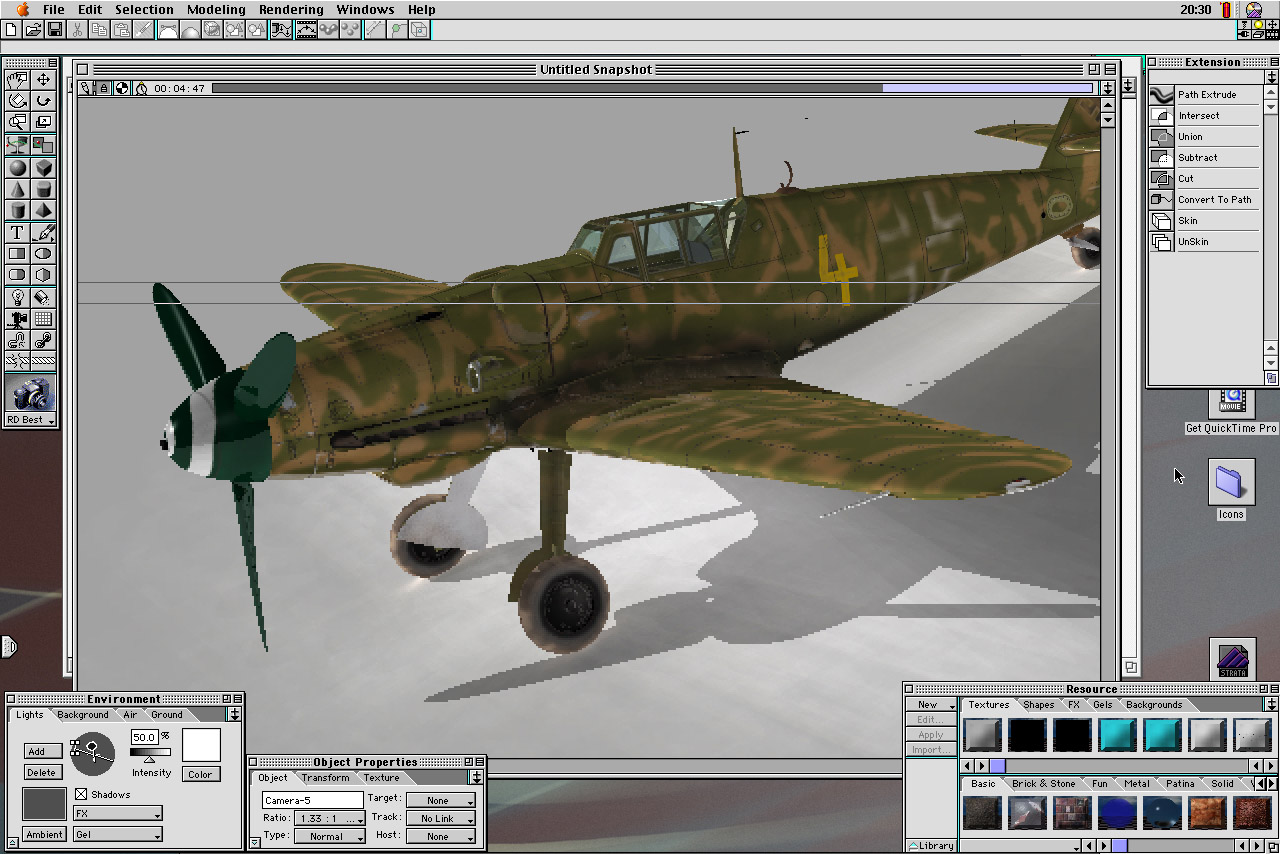Click the Subtract boolean icon
The width and height of the screenshot is (1280, 854).
coord(1161,158)
